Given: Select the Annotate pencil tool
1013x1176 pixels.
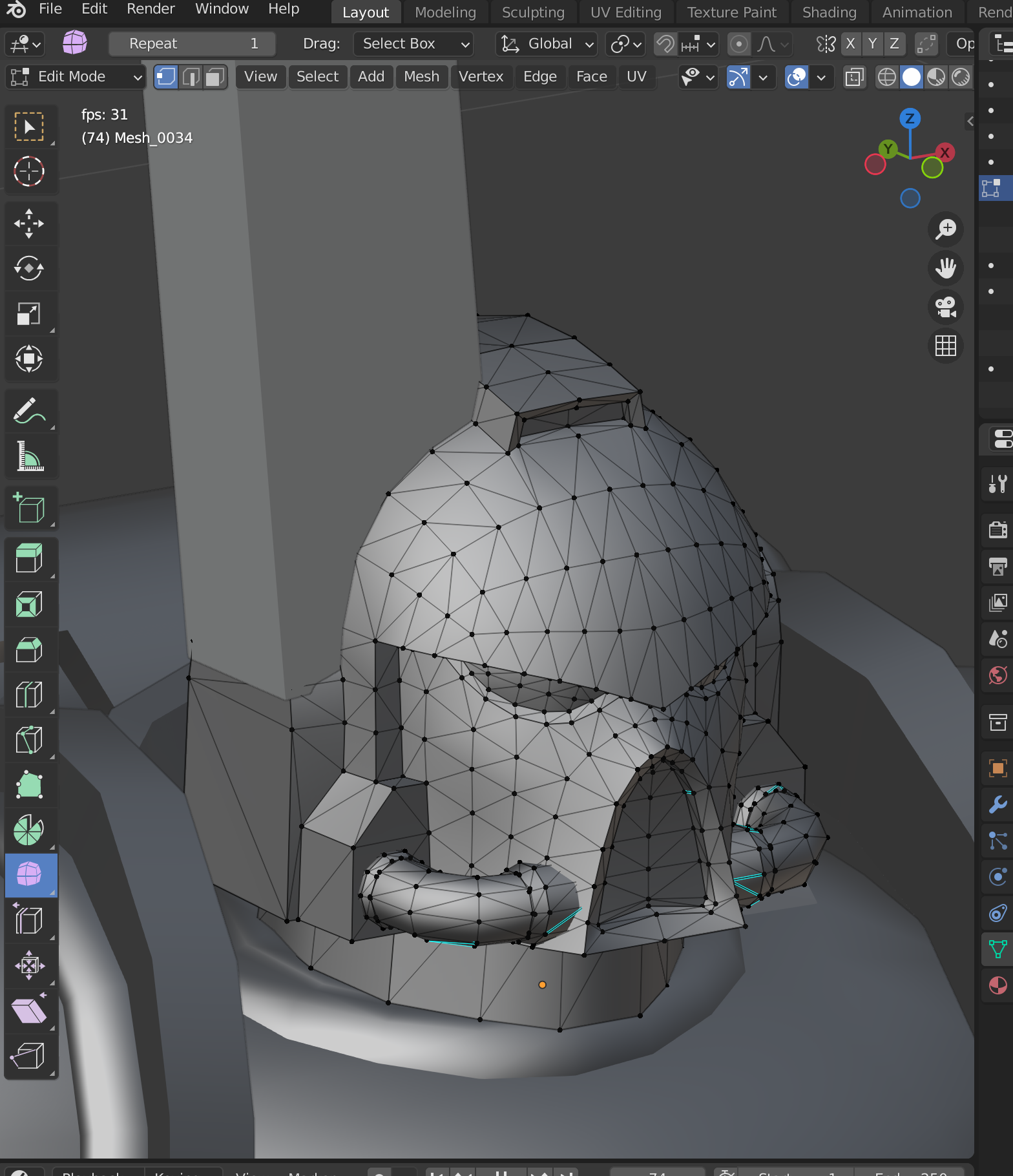Looking at the screenshot, I should (x=29, y=411).
